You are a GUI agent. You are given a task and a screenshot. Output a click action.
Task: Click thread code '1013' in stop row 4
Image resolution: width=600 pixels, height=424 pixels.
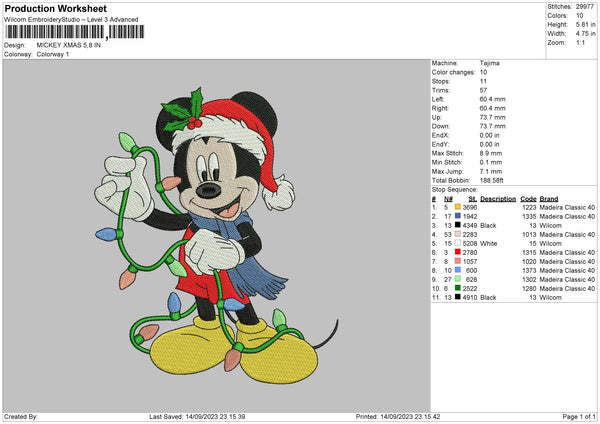coord(529,234)
